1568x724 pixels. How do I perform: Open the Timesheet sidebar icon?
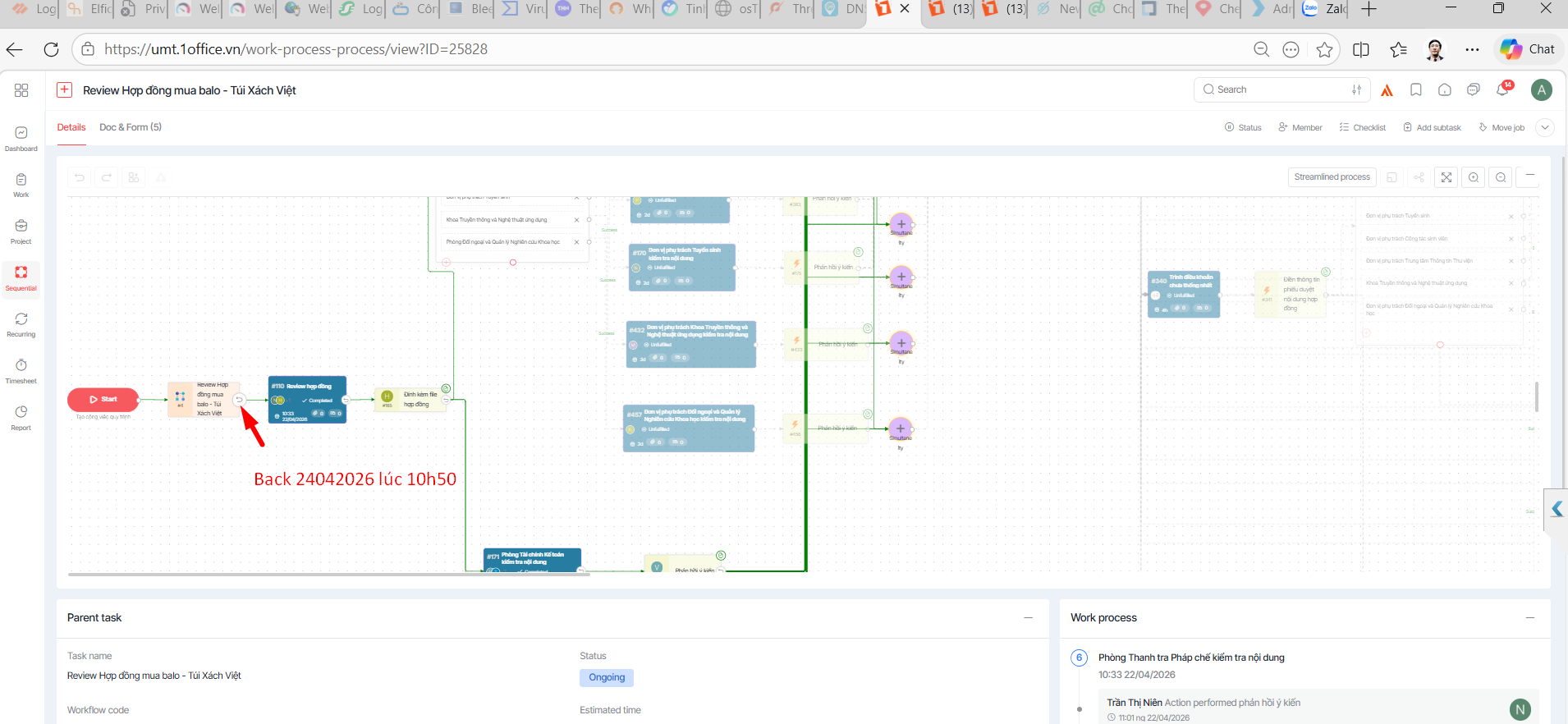click(21, 370)
